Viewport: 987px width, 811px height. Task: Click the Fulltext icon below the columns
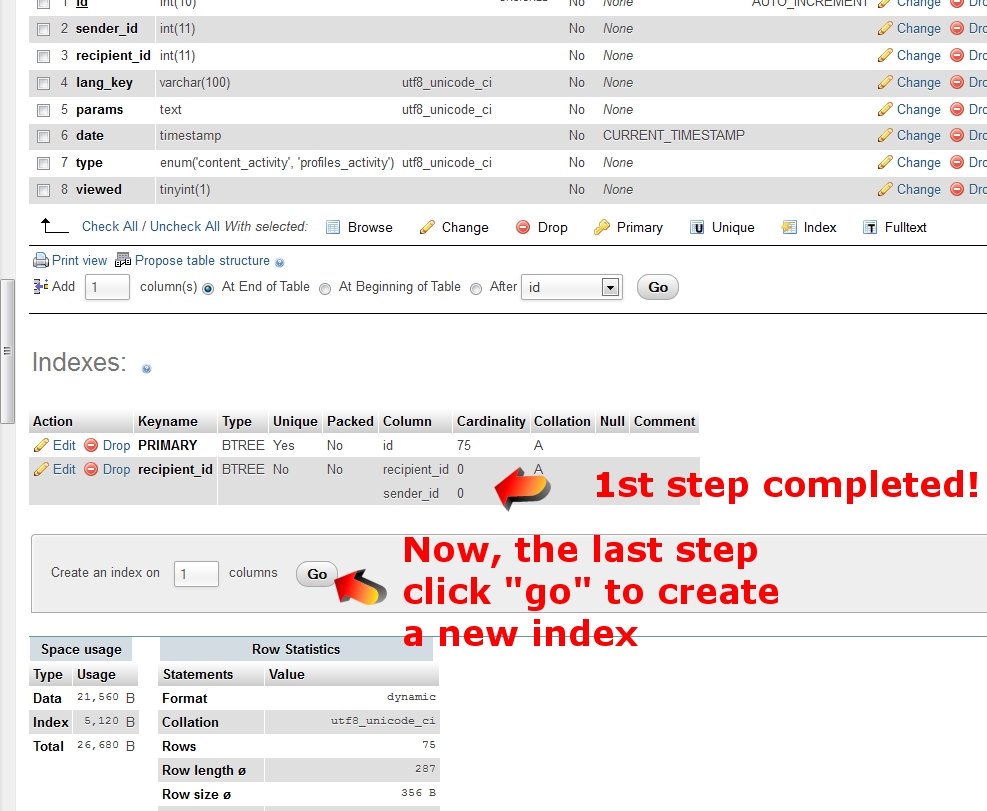(x=870, y=227)
